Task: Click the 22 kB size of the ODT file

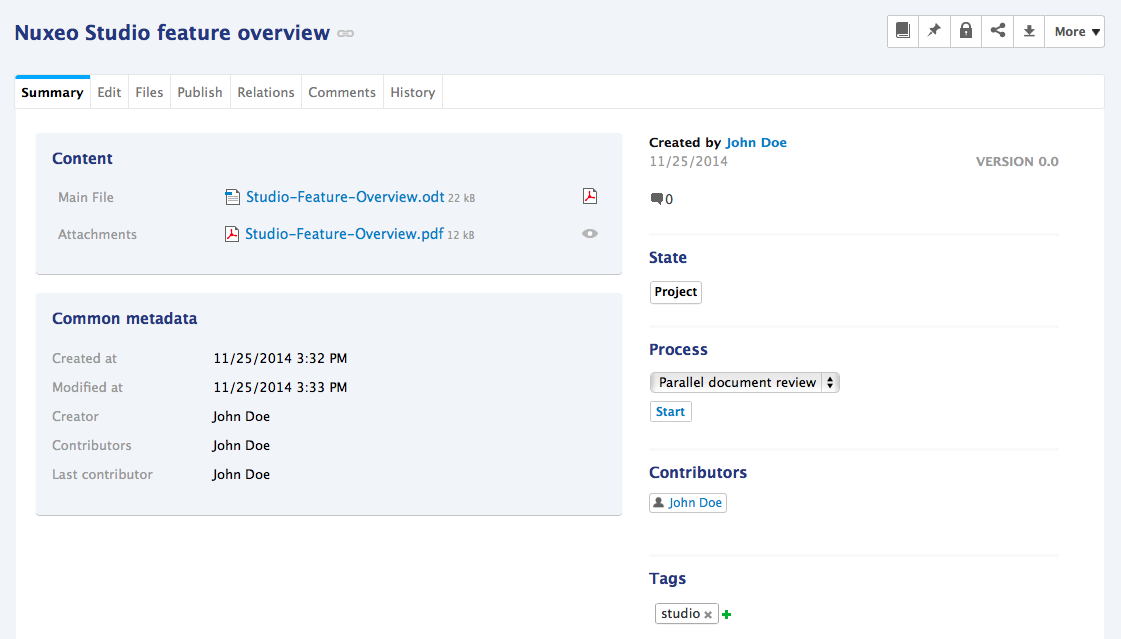Action: (462, 198)
